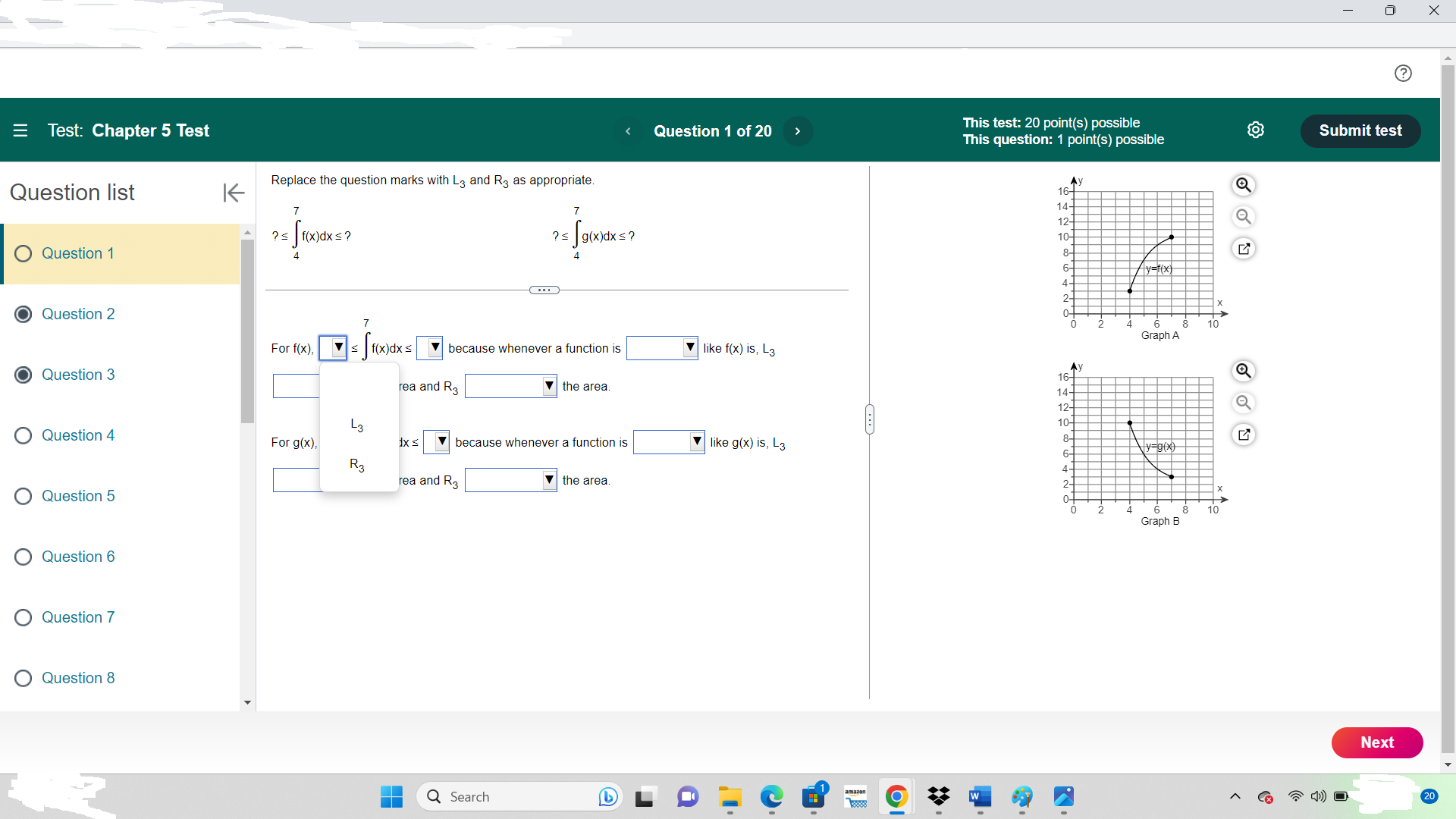Go to next question arrow
Image resolution: width=1456 pixels, height=819 pixels.
point(797,131)
